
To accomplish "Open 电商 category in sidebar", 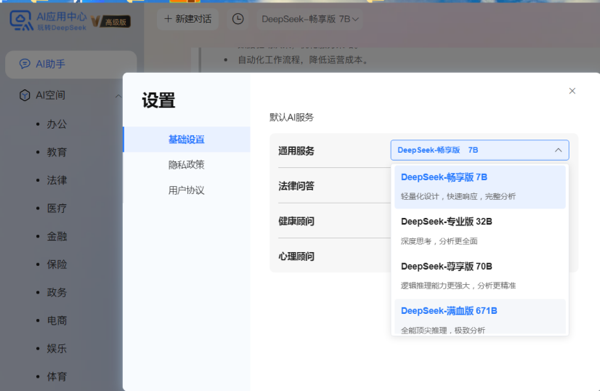I will 57,320.
